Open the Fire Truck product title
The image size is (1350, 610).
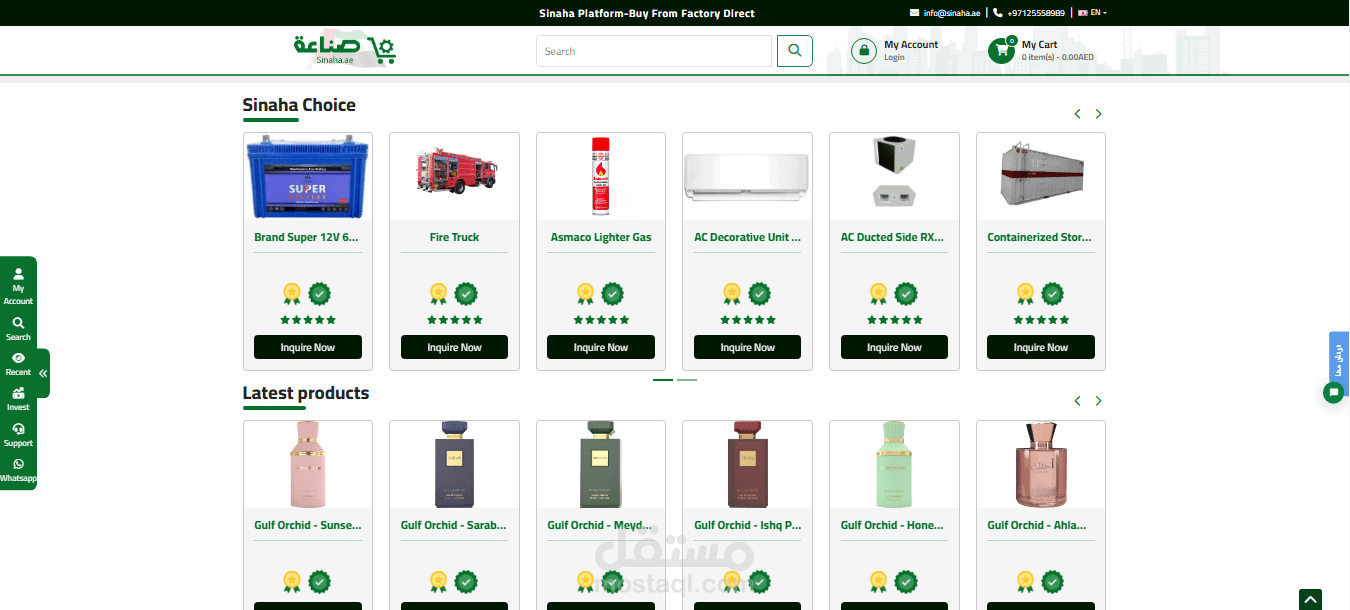click(454, 237)
